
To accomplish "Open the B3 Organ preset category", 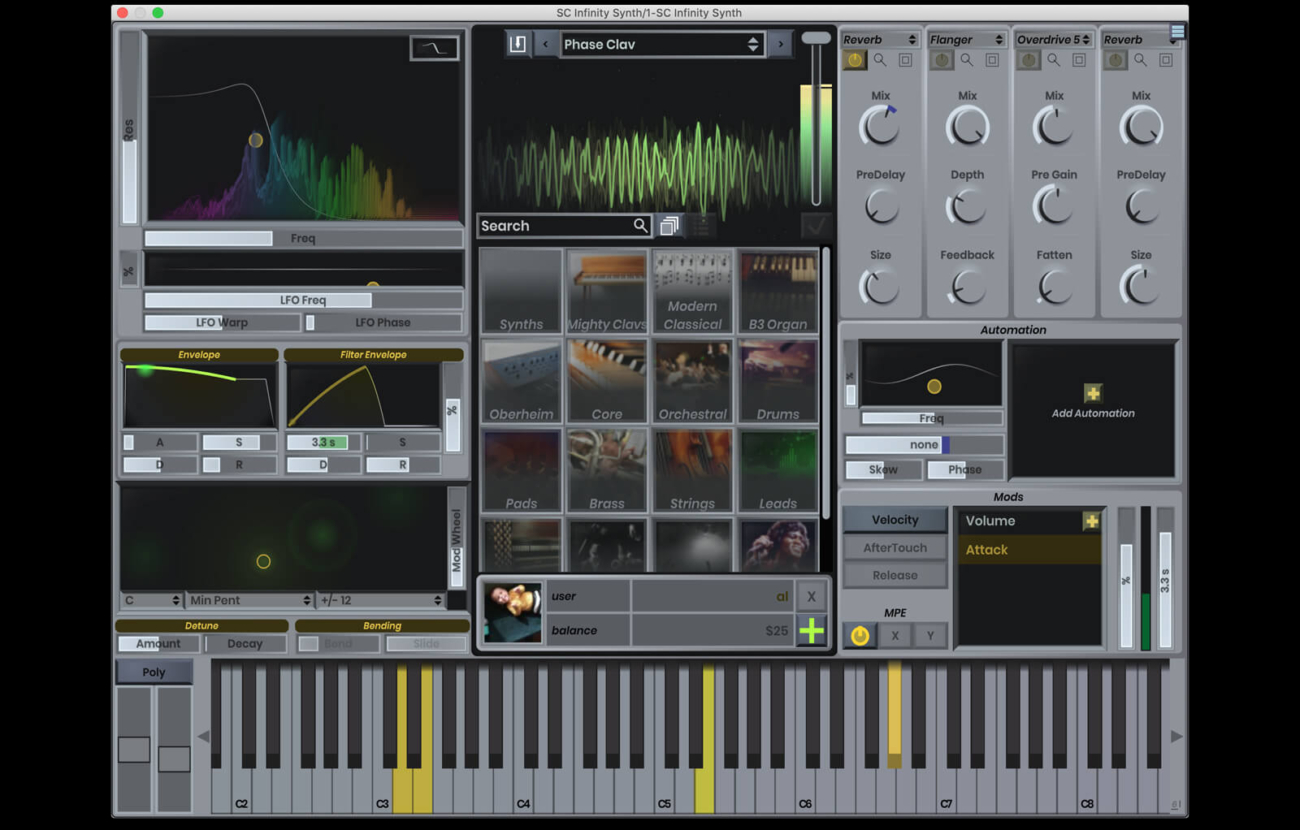I will click(778, 291).
